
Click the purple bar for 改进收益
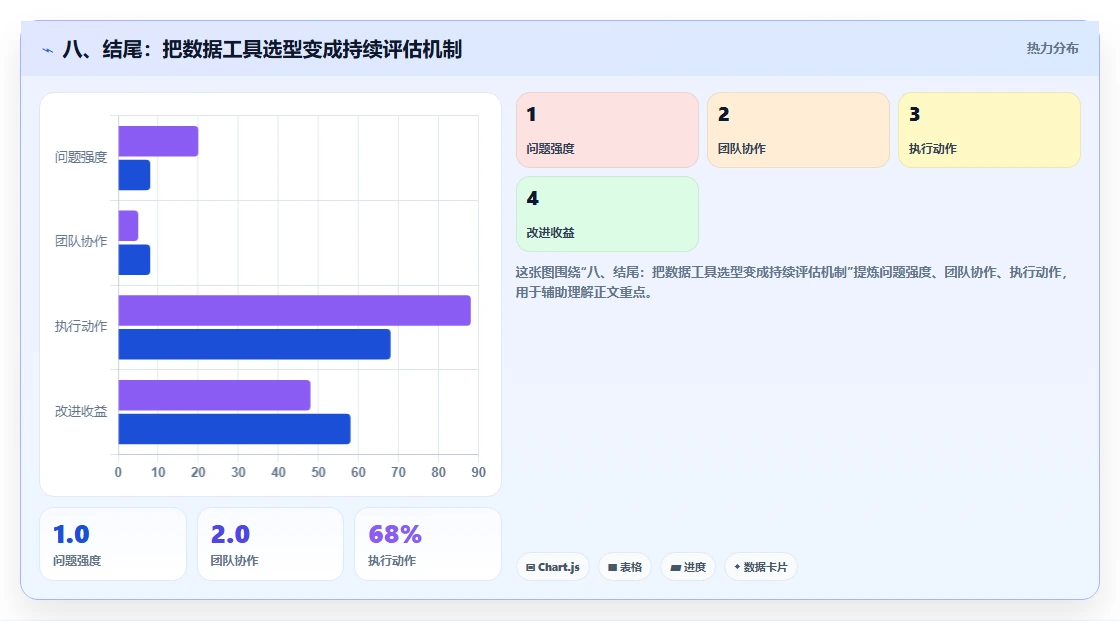pyautogui.click(x=214, y=395)
